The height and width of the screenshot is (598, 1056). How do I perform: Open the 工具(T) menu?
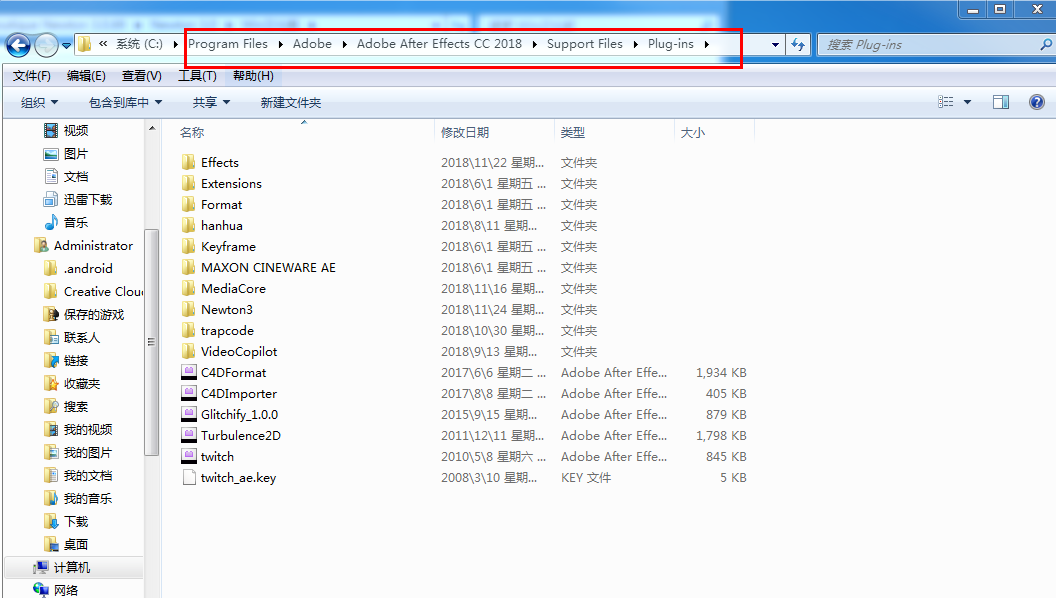[197, 76]
